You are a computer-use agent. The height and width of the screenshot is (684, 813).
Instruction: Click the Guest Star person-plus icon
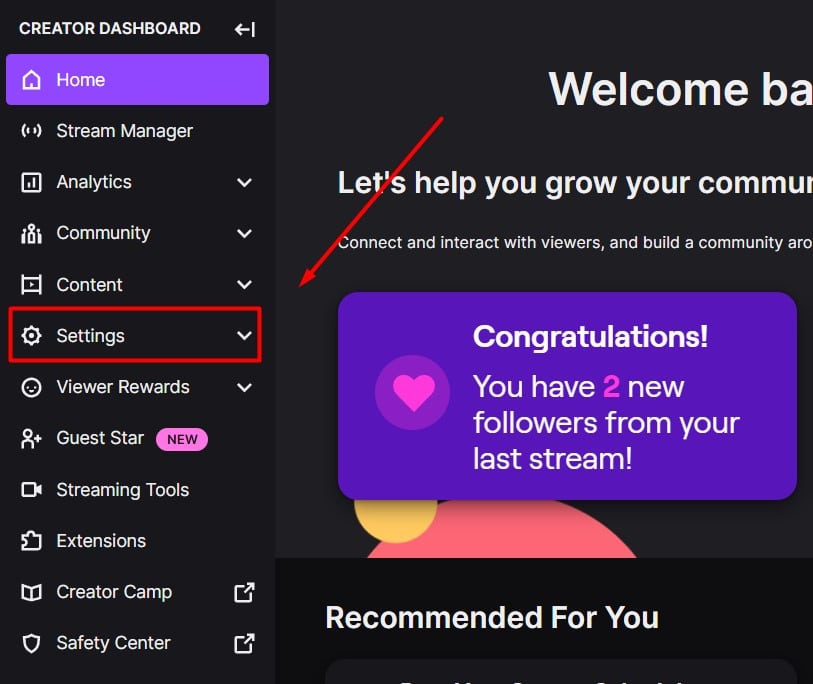pos(31,438)
